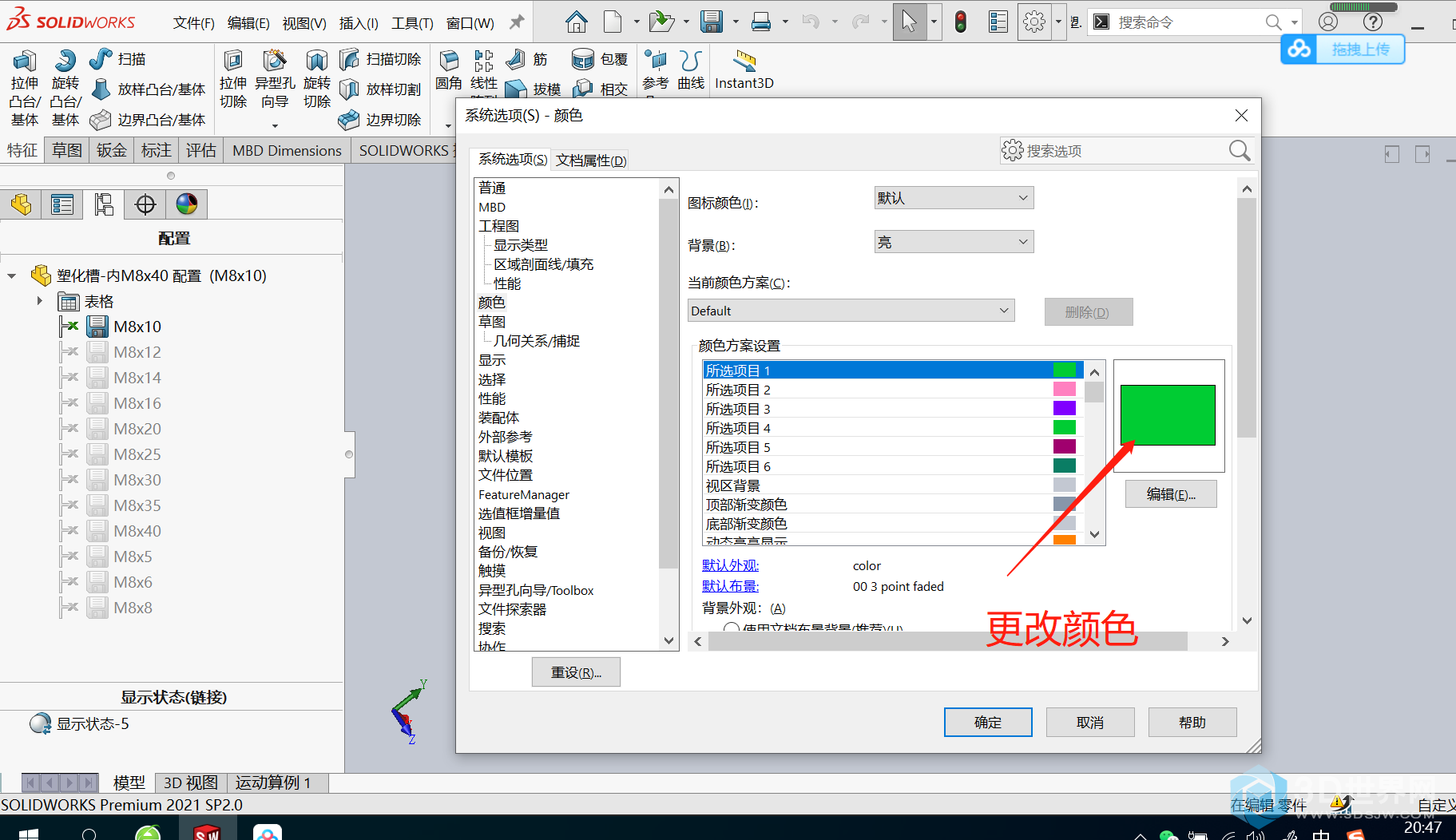Open the dropdown arrow beside the Save icon
1456x840 pixels.
(x=736, y=22)
